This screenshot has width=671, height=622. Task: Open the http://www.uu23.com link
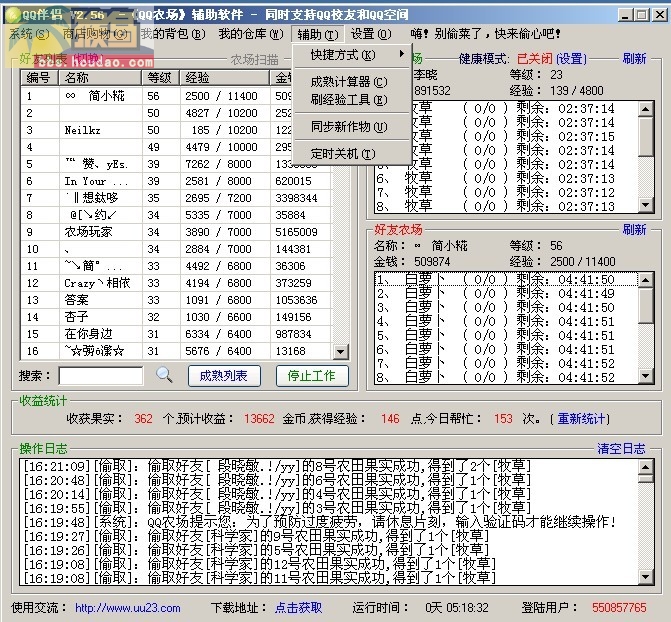coord(128,608)
